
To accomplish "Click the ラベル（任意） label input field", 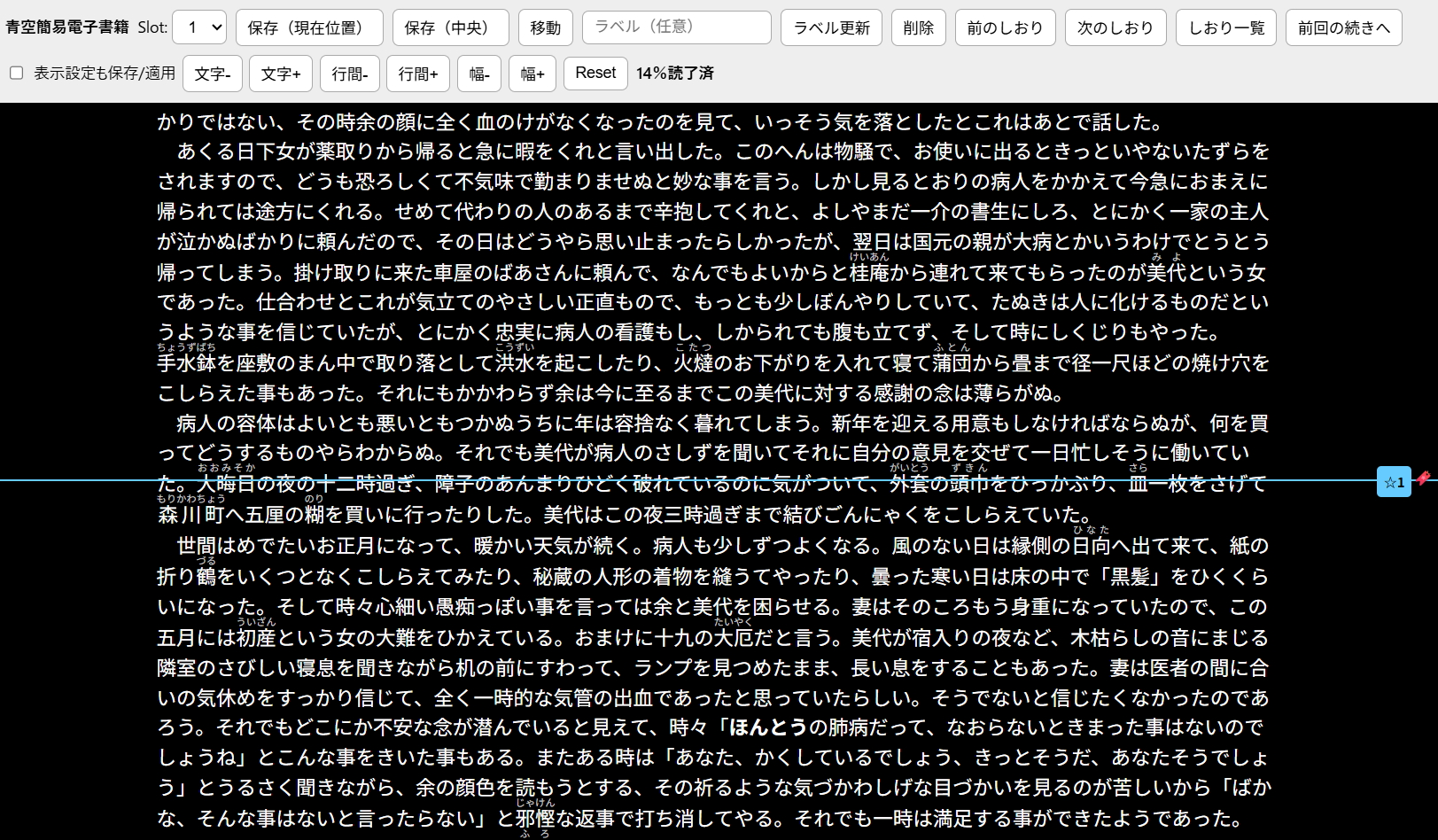I will 675,27.
